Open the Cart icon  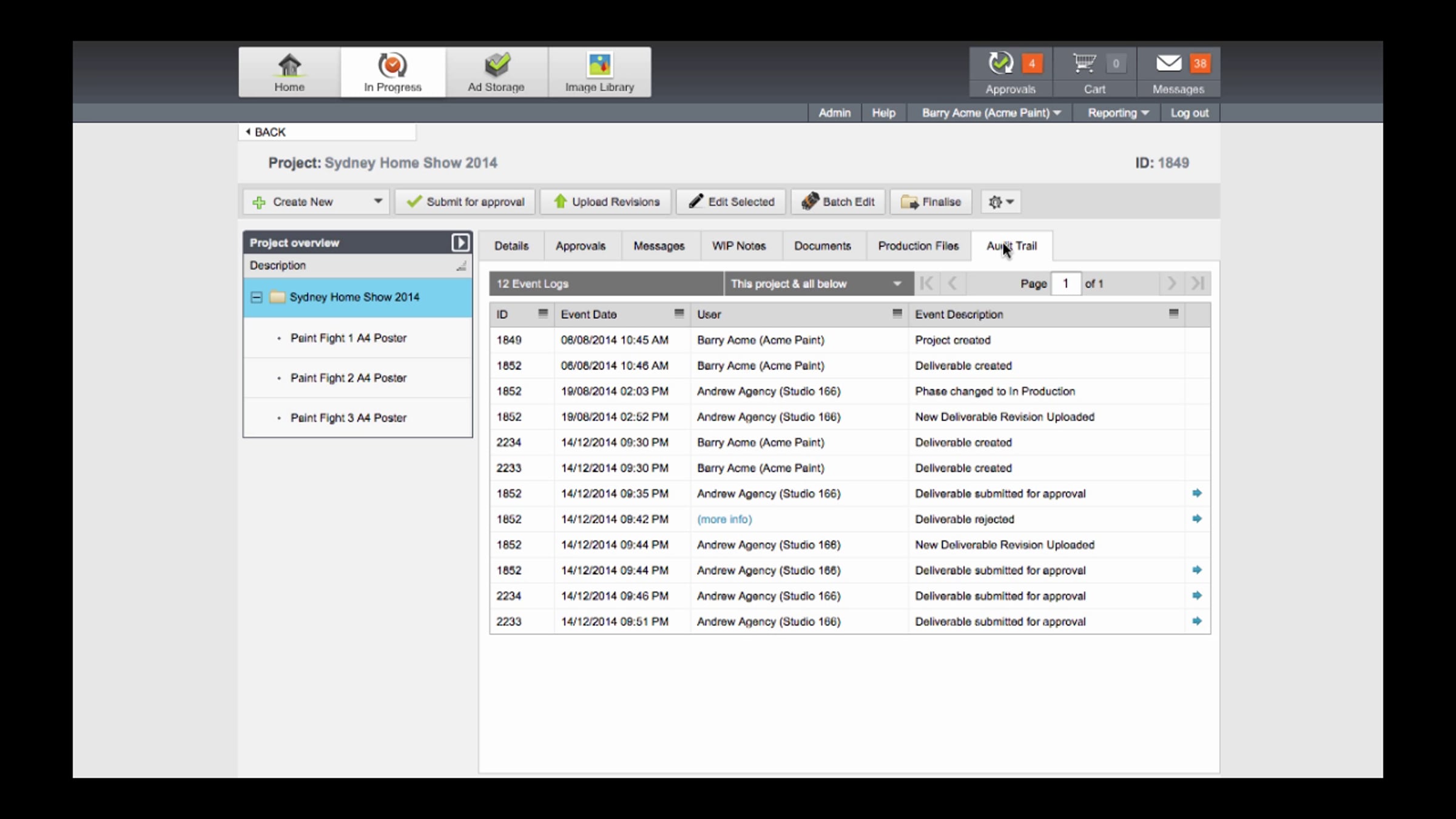point(1084,63)
